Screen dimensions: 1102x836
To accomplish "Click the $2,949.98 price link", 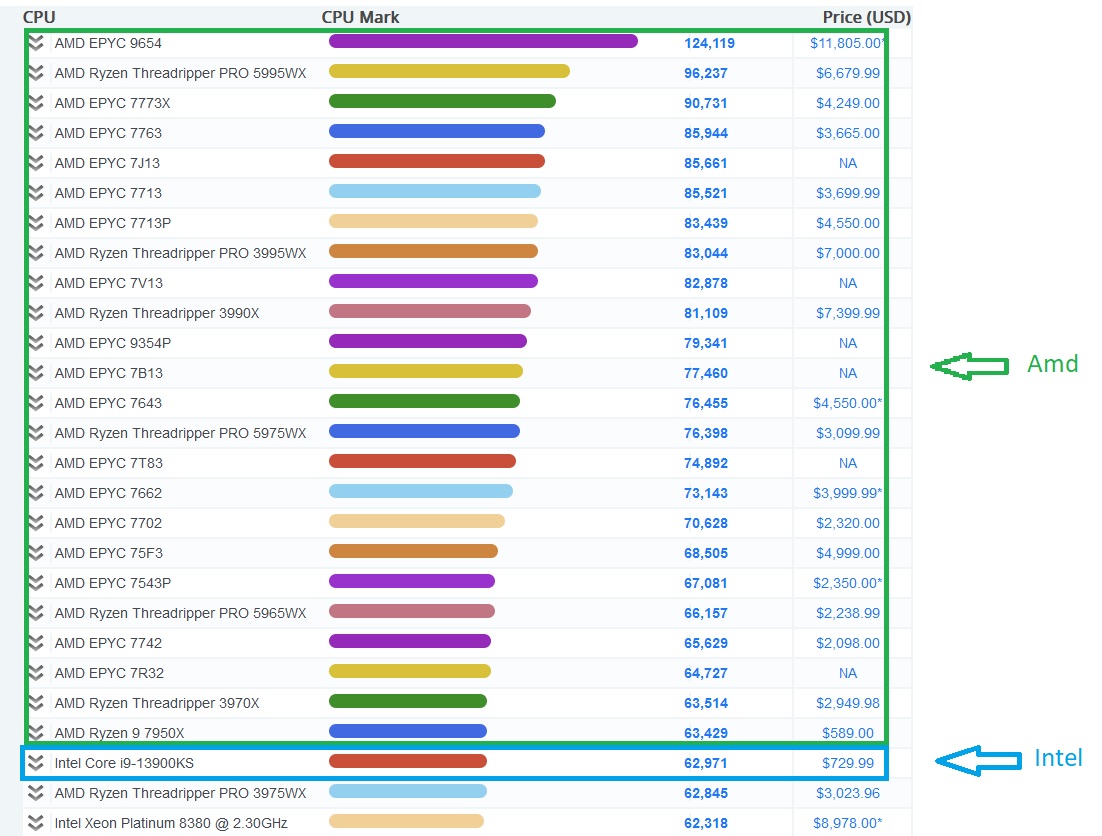I will (848, 703).
